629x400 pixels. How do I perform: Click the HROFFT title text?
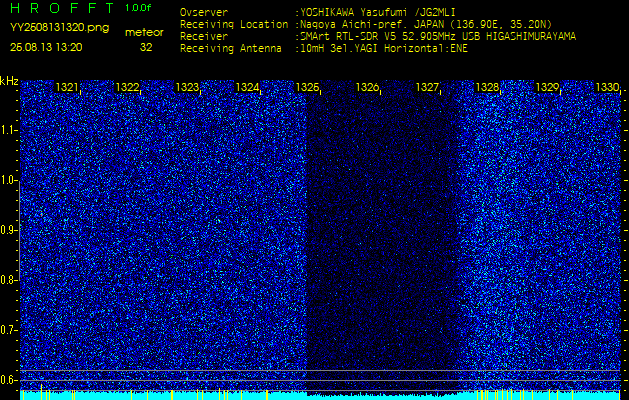(x=63, y=8)
